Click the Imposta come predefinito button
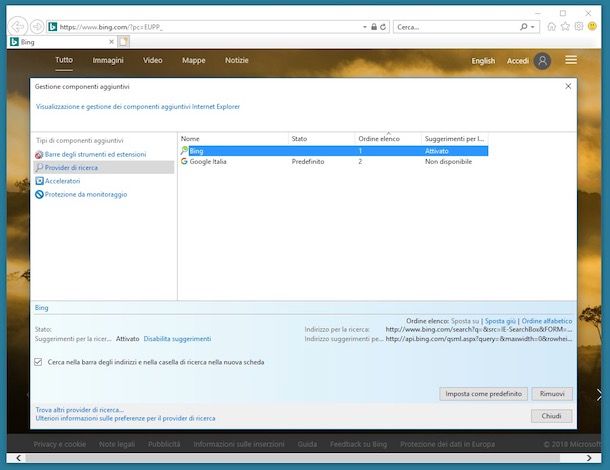 pos(484,394)
